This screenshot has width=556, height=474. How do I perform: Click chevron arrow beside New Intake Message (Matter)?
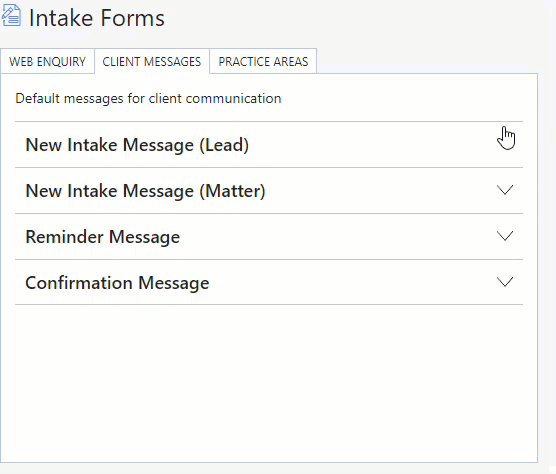(505, 190)
